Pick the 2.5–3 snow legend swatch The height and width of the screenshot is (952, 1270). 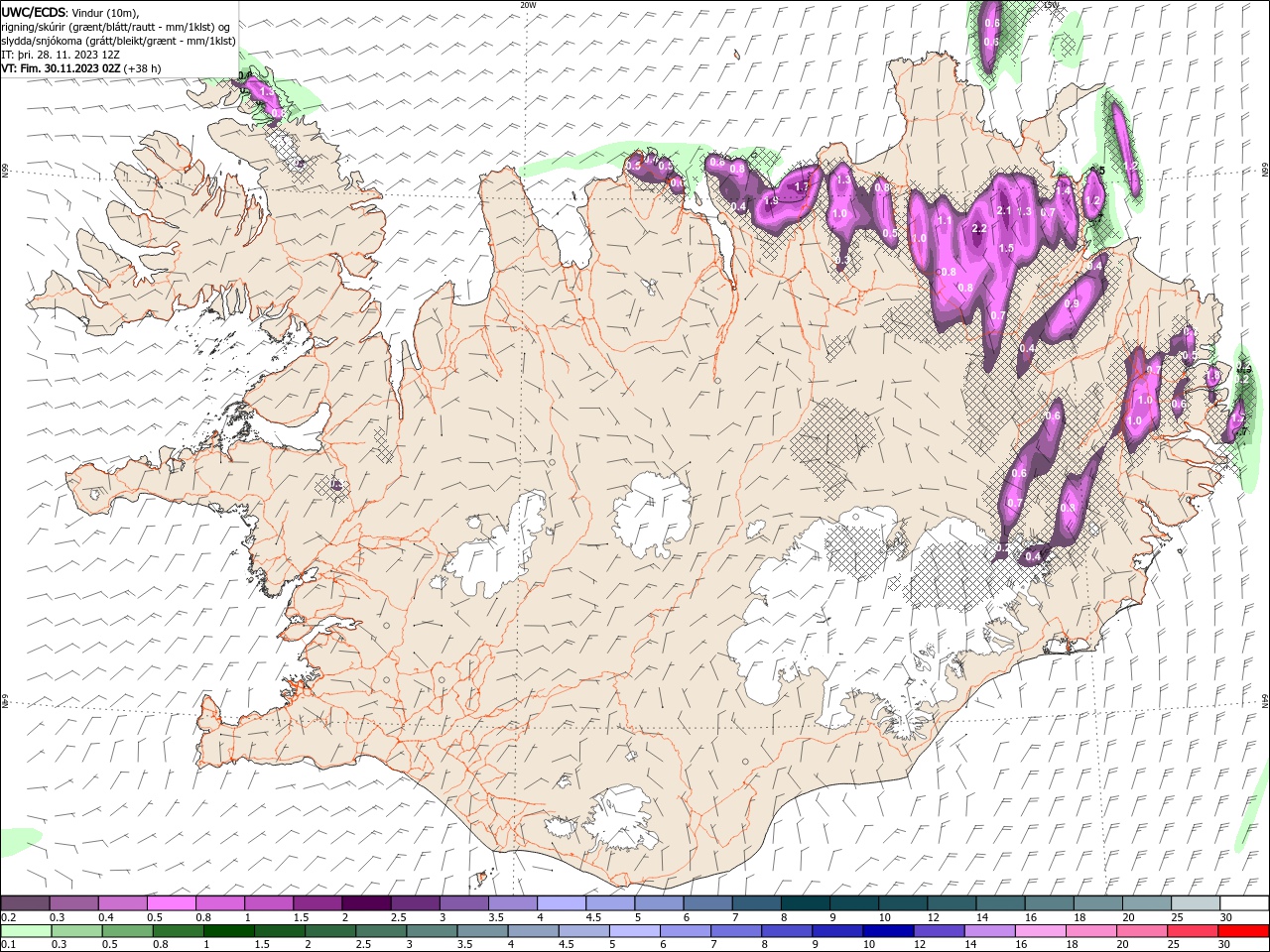[x=415, y=902]
